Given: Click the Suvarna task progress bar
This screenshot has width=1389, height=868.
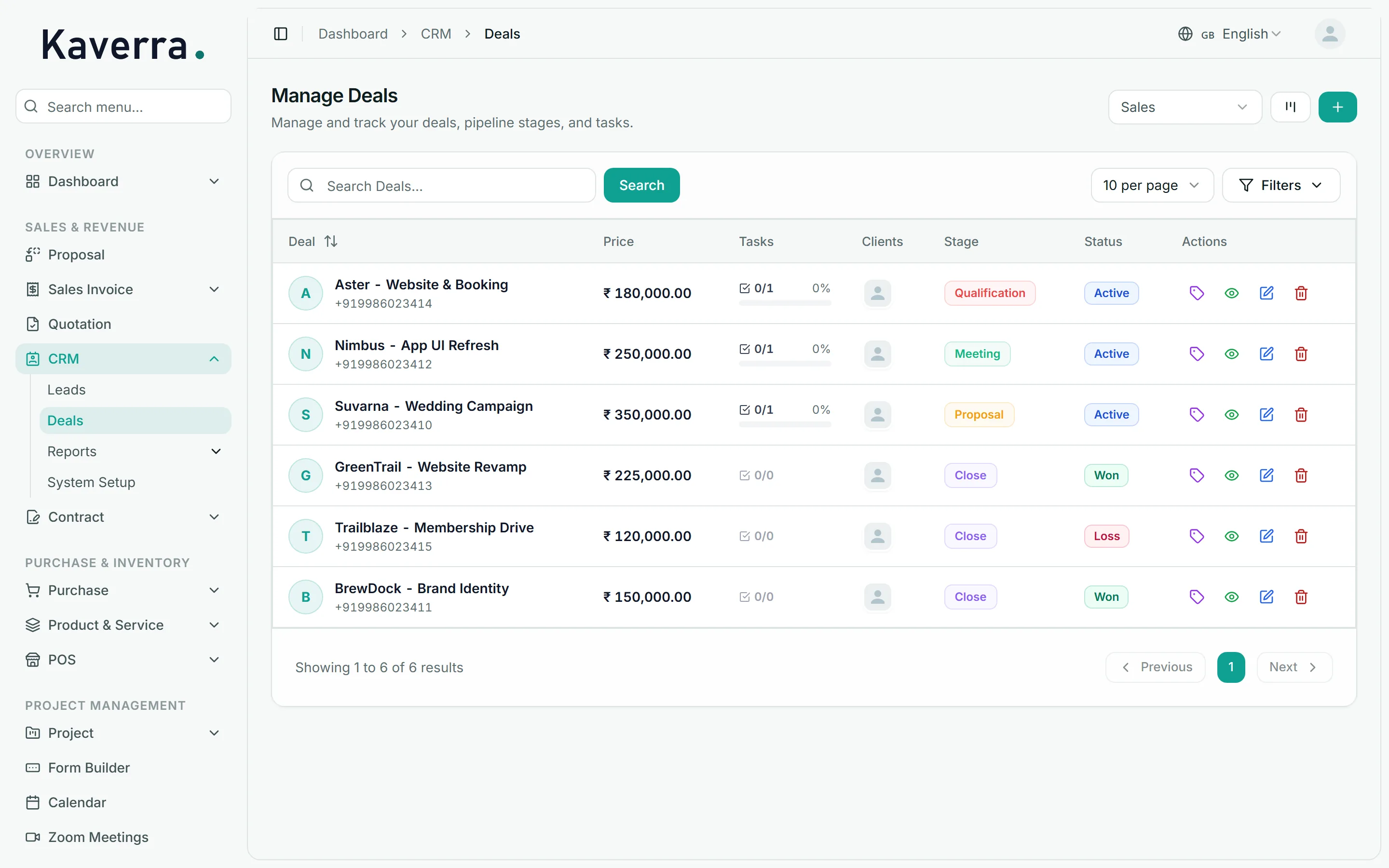Looking at the screenshot, I should click(785, 425).
